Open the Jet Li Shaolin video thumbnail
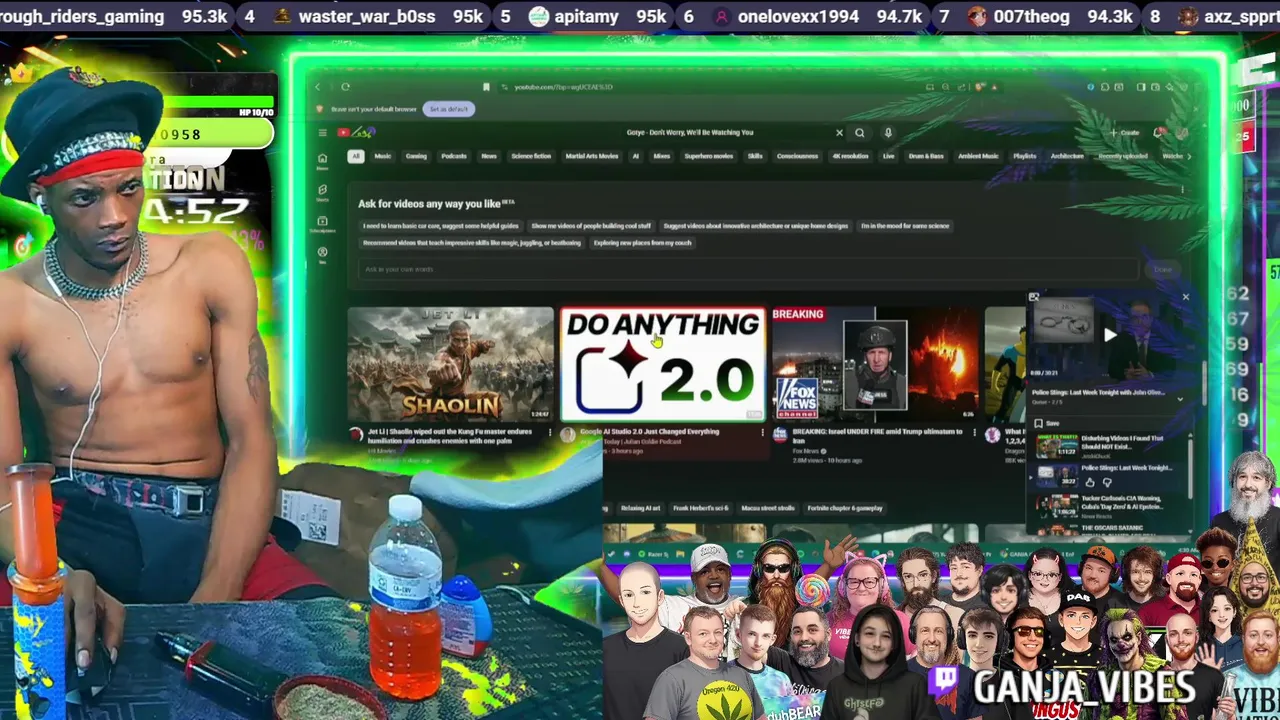Image resolution: width=1280 pixels, height=720 pixels. (450, 363)
